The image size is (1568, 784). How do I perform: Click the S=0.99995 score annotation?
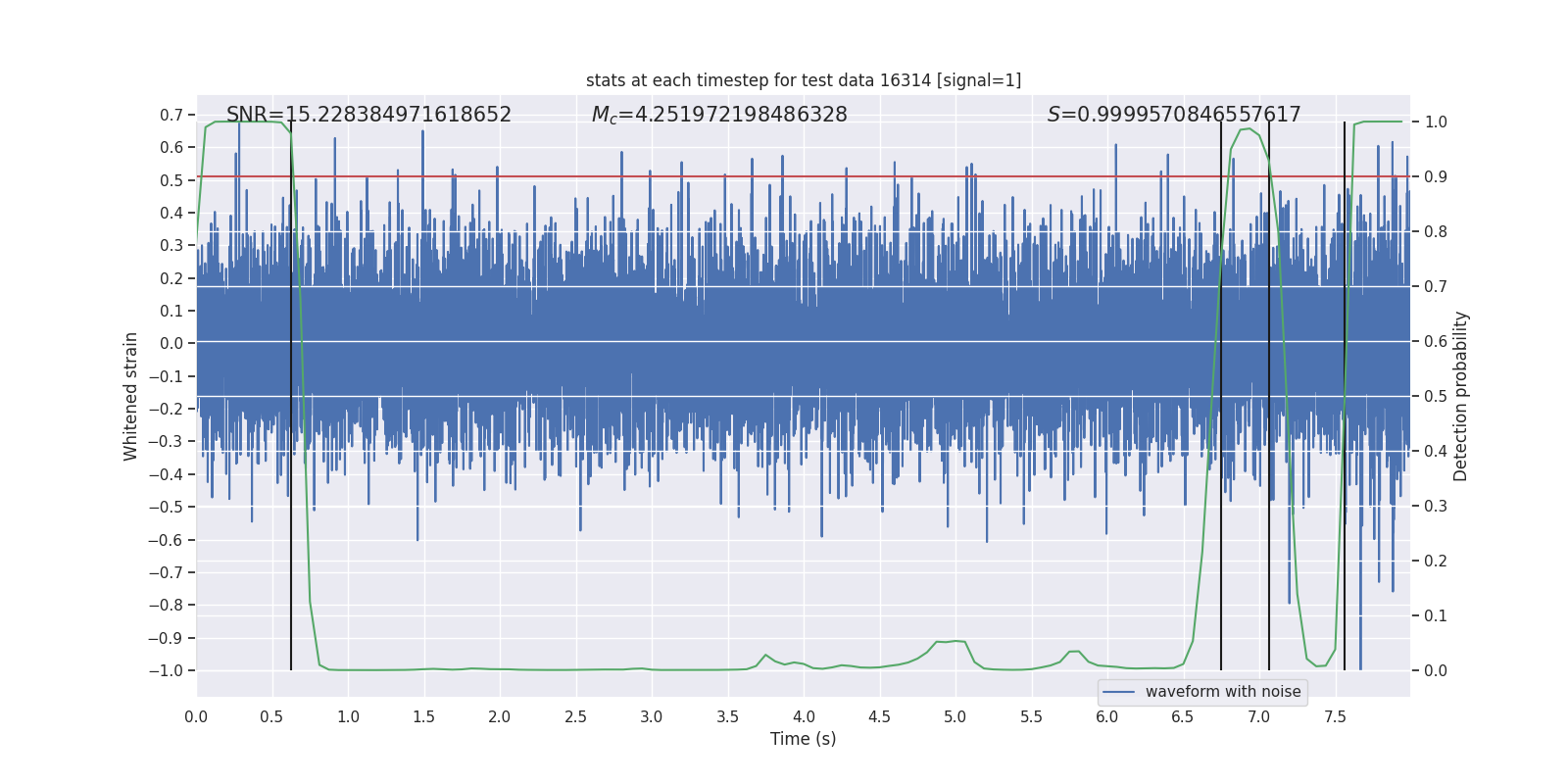point(1174,115)
